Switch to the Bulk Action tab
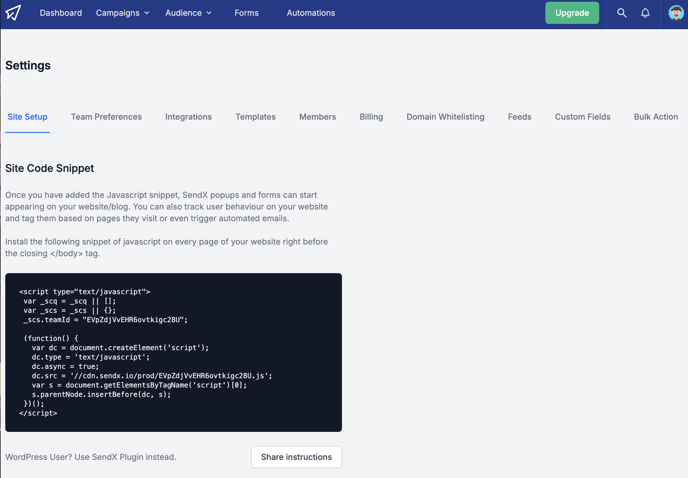Image resolution: width=688 pixels, height=478 pixels. coord(656,117)
